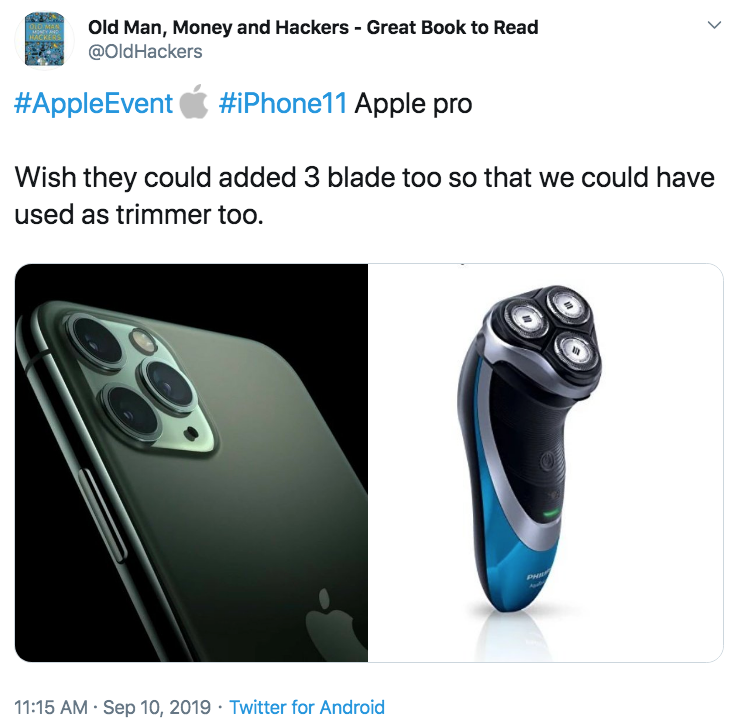Click the grey Apple logo emoji
732x728 pixels.
(194, 102)
